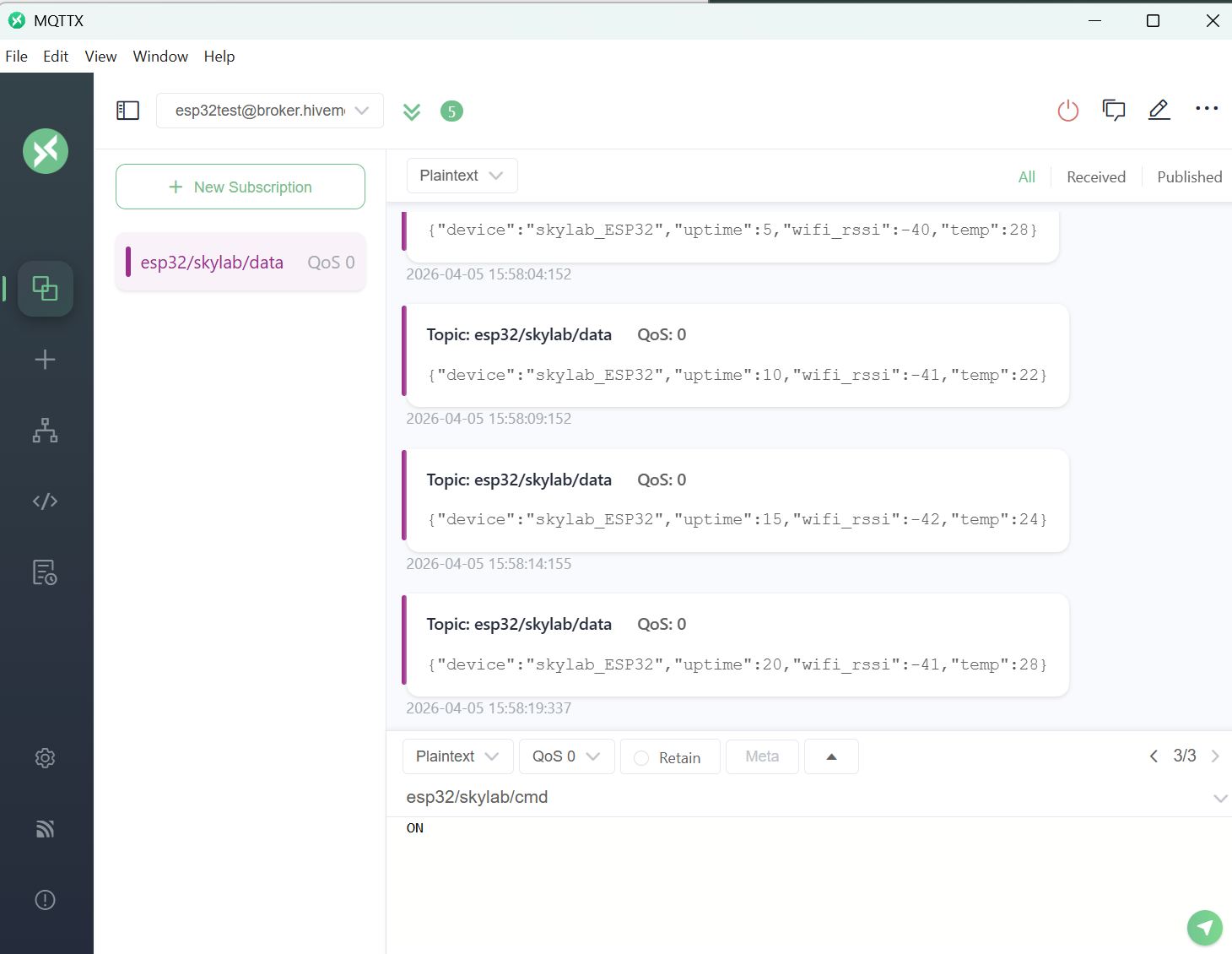Viewport: 1232px width, 954px height.
Task: Click the QoS 0 label of the subscription
Action: pyautogui.click(x=331, y=263)
